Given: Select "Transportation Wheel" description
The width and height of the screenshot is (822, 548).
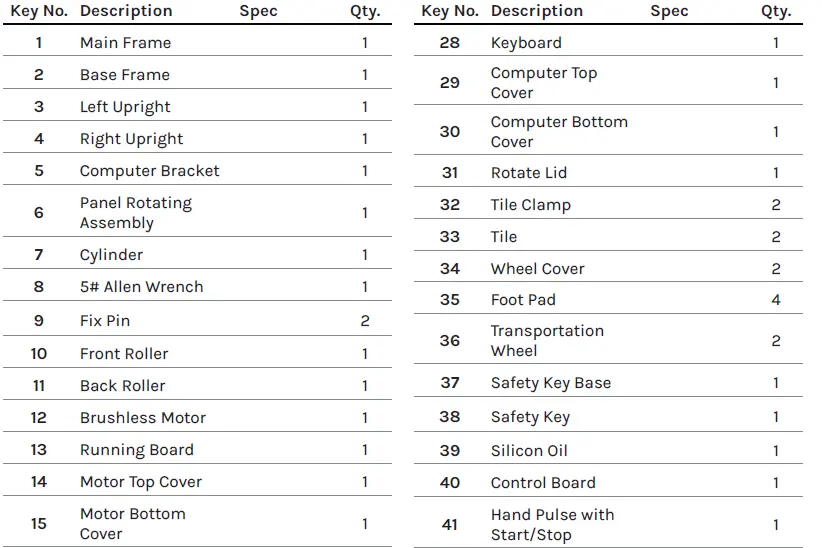Looking at the screenshot, I should coord(547,341).
